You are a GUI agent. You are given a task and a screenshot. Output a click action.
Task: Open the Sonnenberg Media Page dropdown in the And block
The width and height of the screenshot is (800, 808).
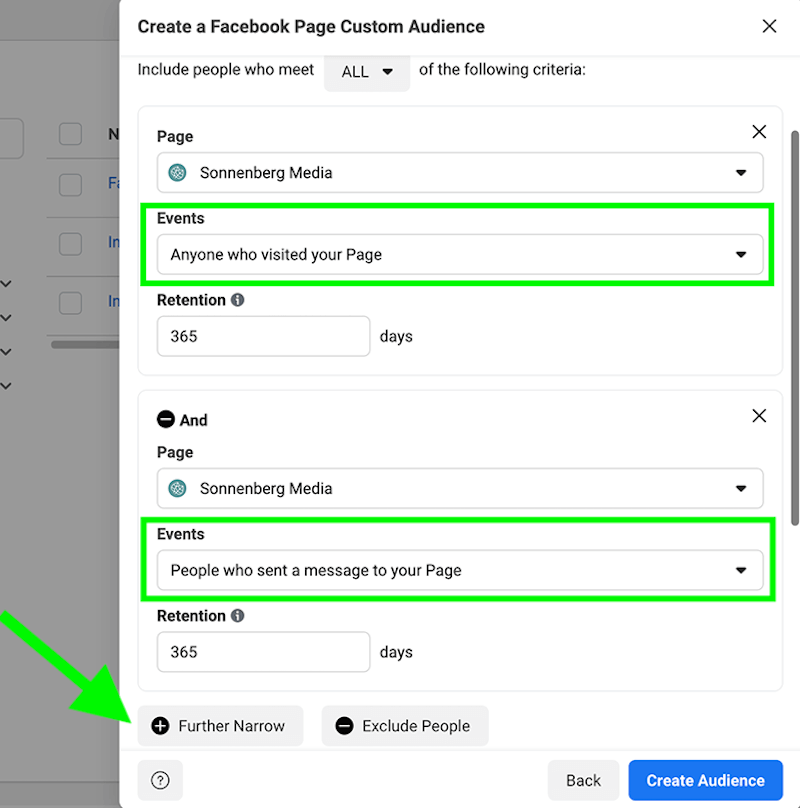(x=460, y=489)
